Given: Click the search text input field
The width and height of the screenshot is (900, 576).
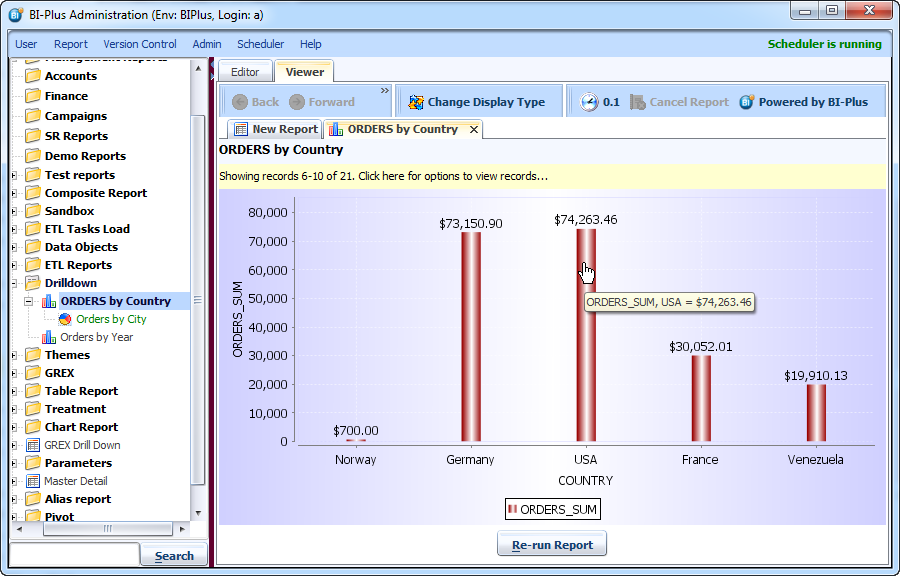Looking at the screenshot, I should click(74, 555).
